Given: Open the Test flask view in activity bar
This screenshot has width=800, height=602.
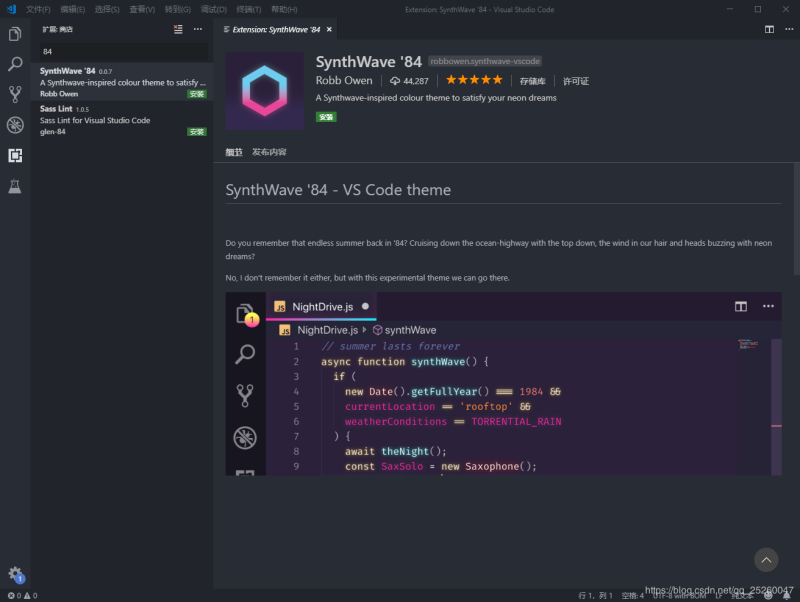Looking at the screenshot, I should click(15, 186).
